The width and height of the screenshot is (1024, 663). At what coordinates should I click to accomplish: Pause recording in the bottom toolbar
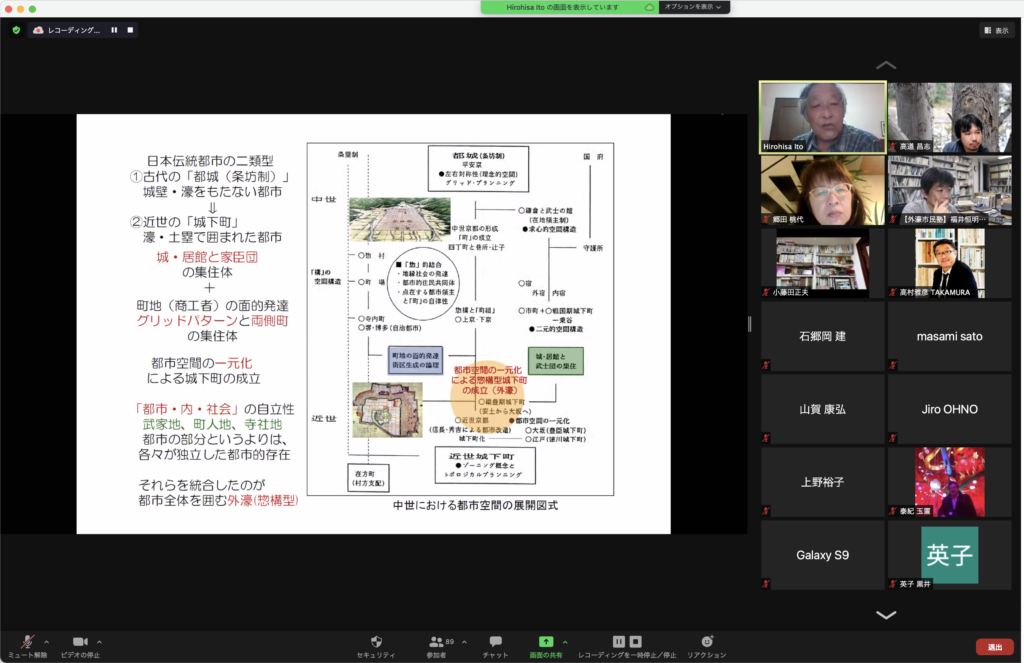click(x=619, y=641)
